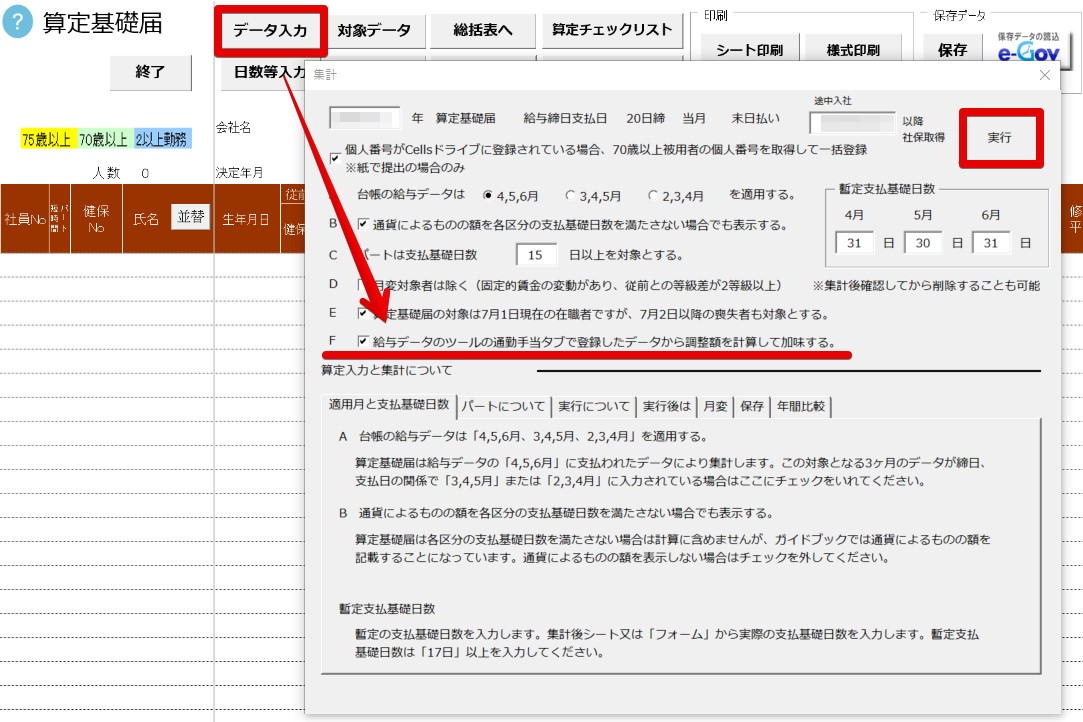Click the e-Gov saved data import icon
Image resolution: width=1083 pixels, height=722 pixels.
click(x=1028, y=47)
